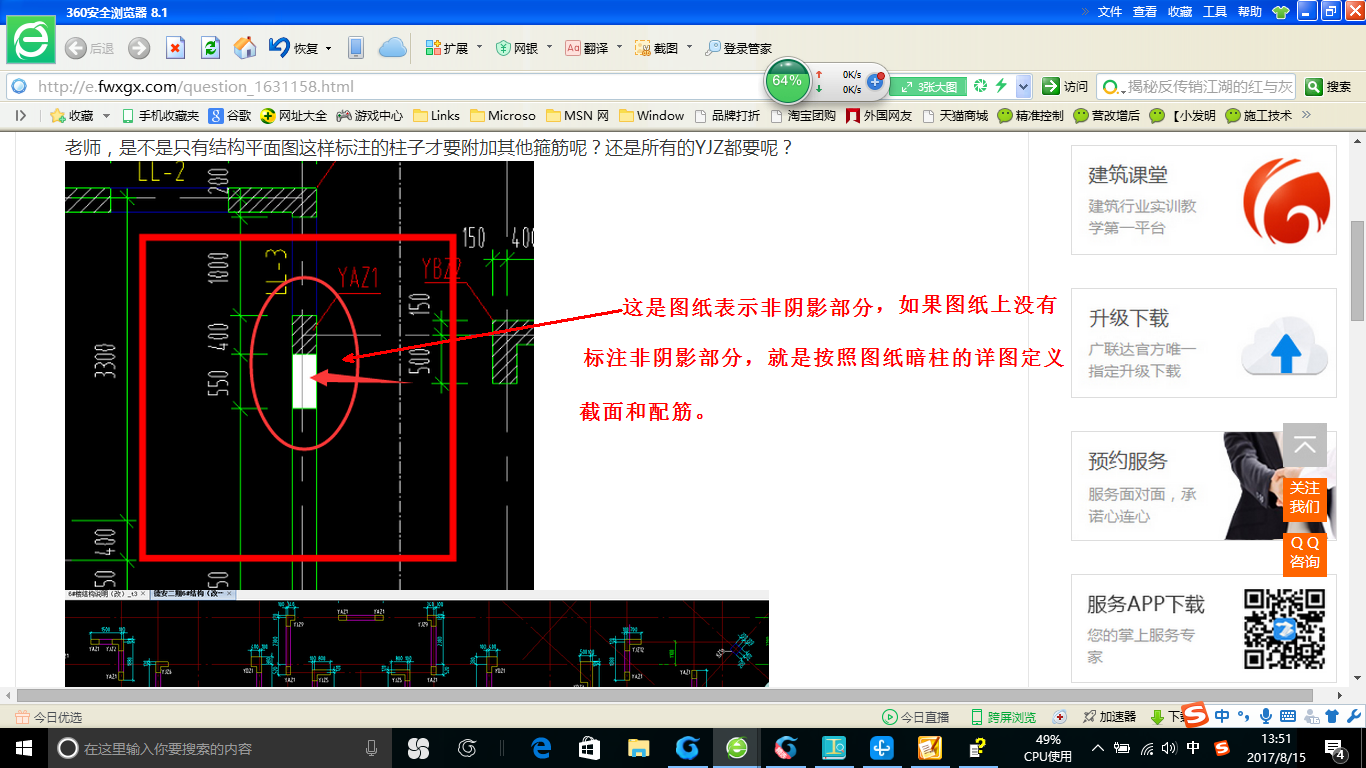1366x768 pixels.
Task: Open File Explorer from the taskbar
Action: (x=639, y=747)
